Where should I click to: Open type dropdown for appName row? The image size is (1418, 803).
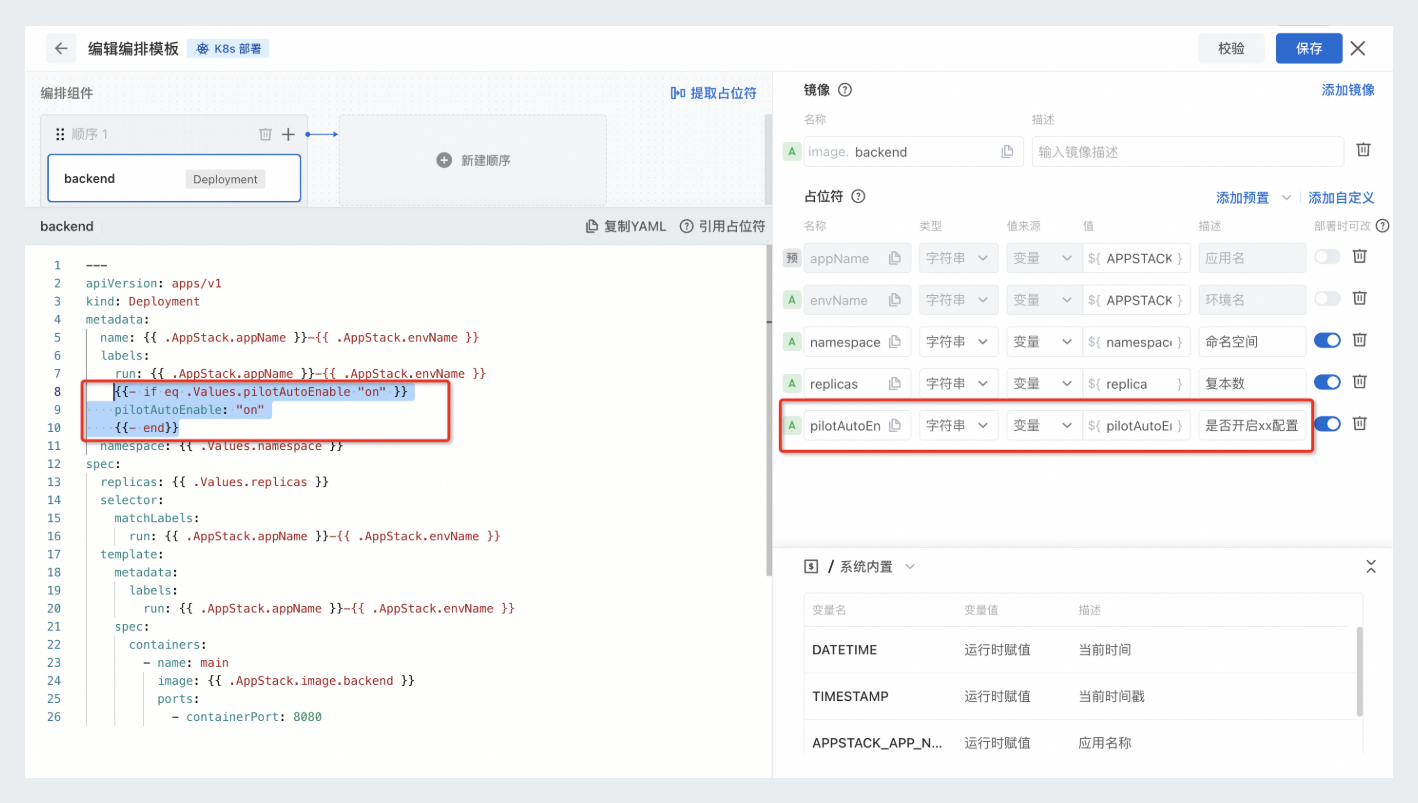tap(958, 258)
